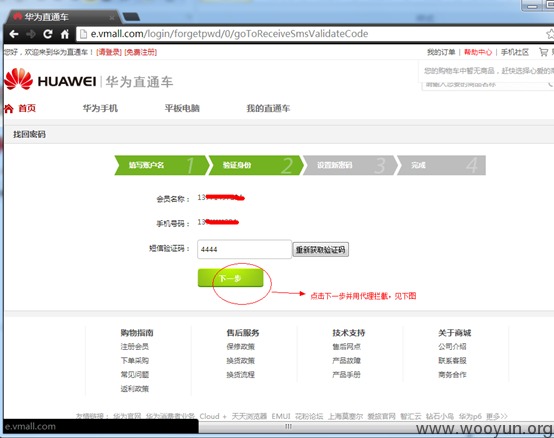Open the shopping cart icon
Viewport: 554px width, 438px height.
[543, 52]
